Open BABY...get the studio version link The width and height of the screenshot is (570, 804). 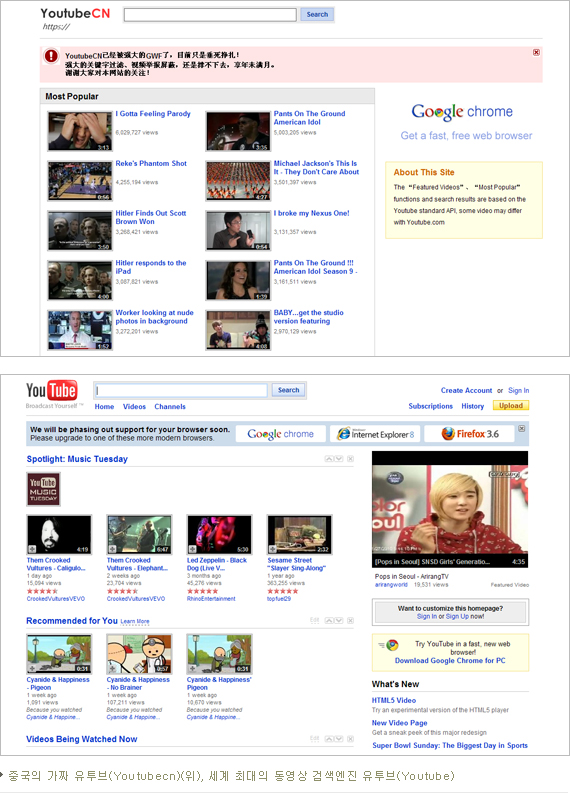tap(309, 317)
